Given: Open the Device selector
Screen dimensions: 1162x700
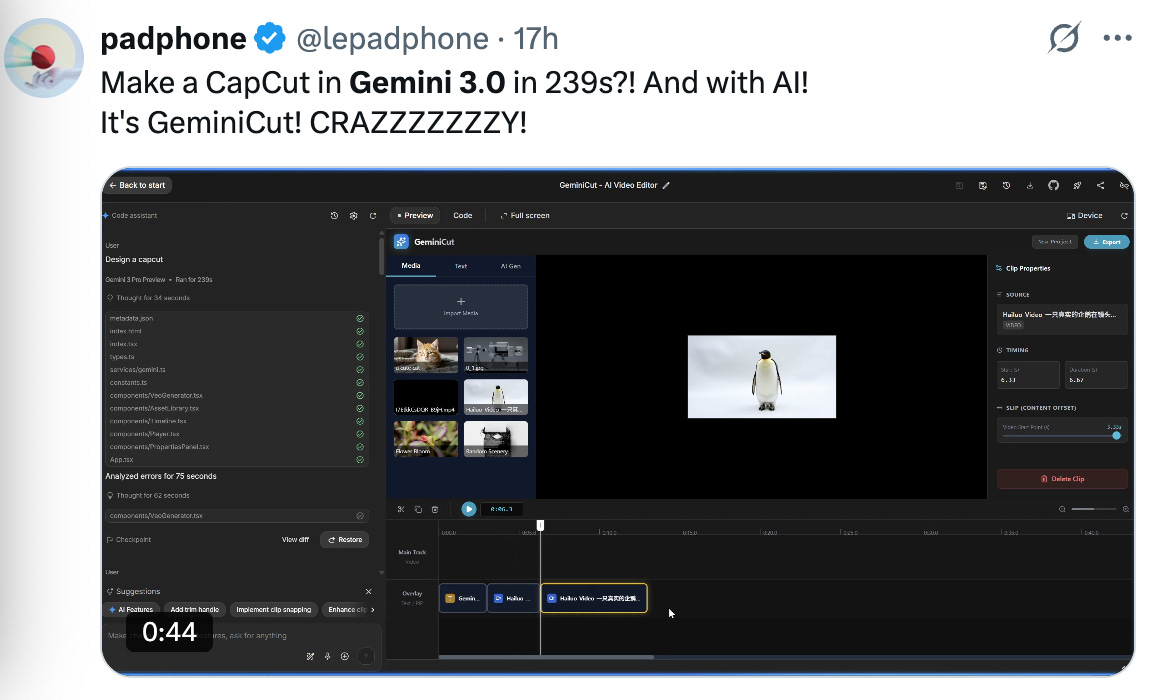Looking at the screenshot, I should click(x=1084, y=216).
